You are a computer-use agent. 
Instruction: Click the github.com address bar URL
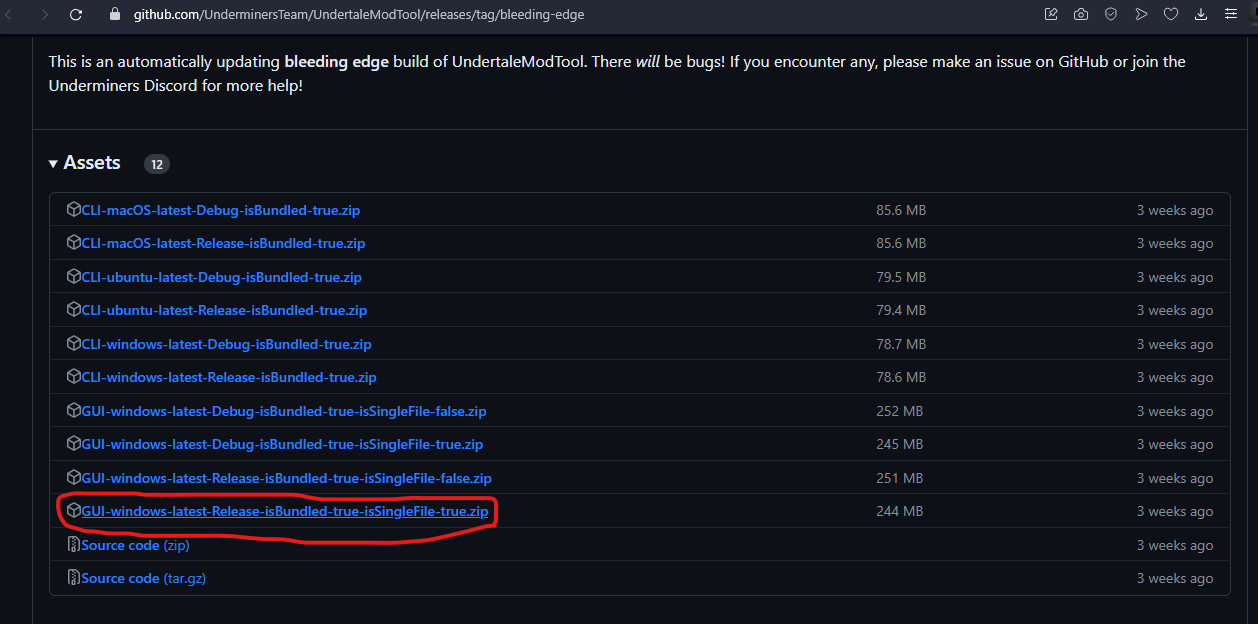358,15
